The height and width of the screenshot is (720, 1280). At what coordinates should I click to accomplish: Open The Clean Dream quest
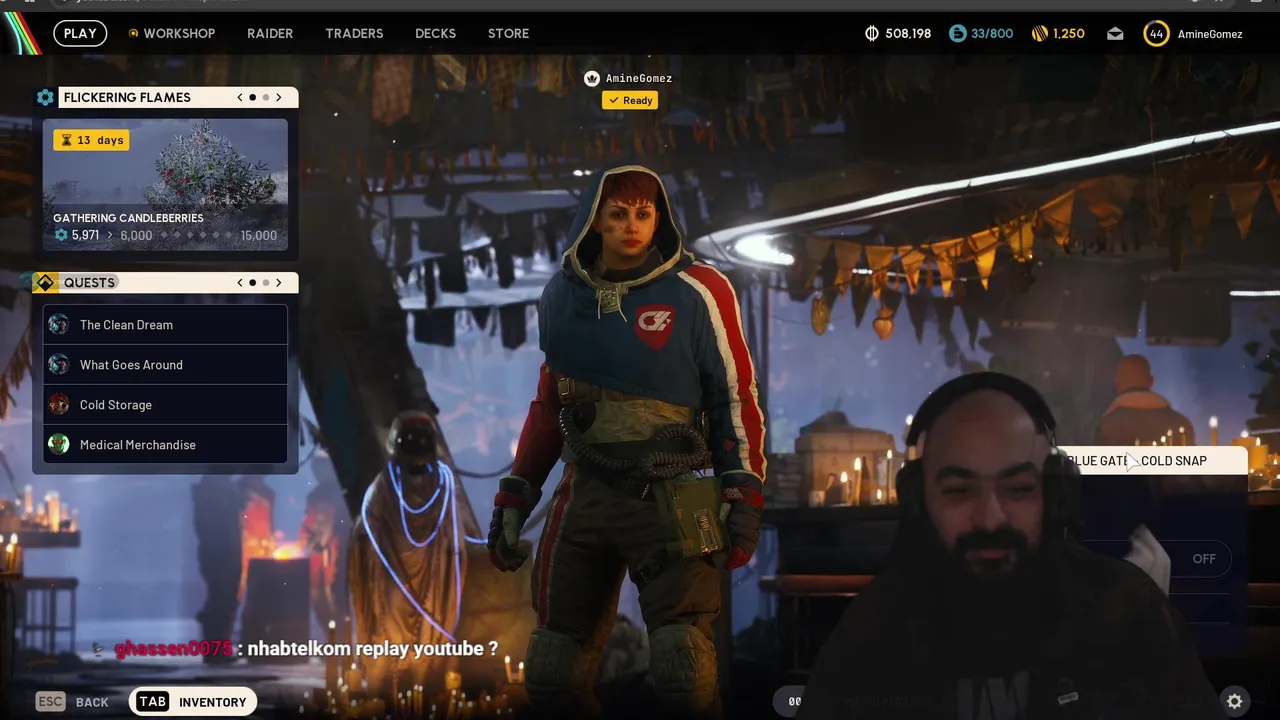pos(166,325)
